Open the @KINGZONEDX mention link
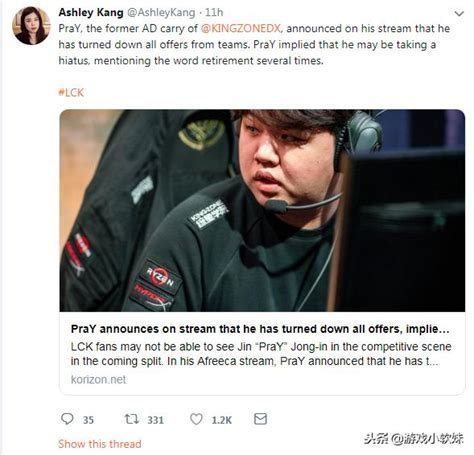 coord(241,28)
